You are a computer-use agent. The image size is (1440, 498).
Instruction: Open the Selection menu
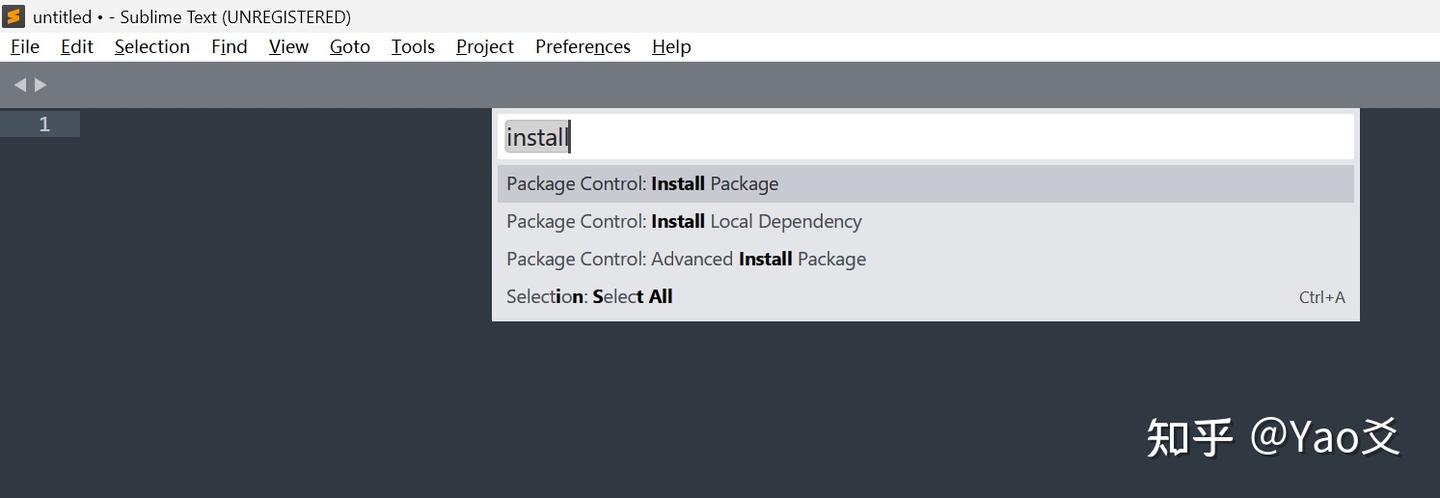pyautogui.click(x=152, y=47)
